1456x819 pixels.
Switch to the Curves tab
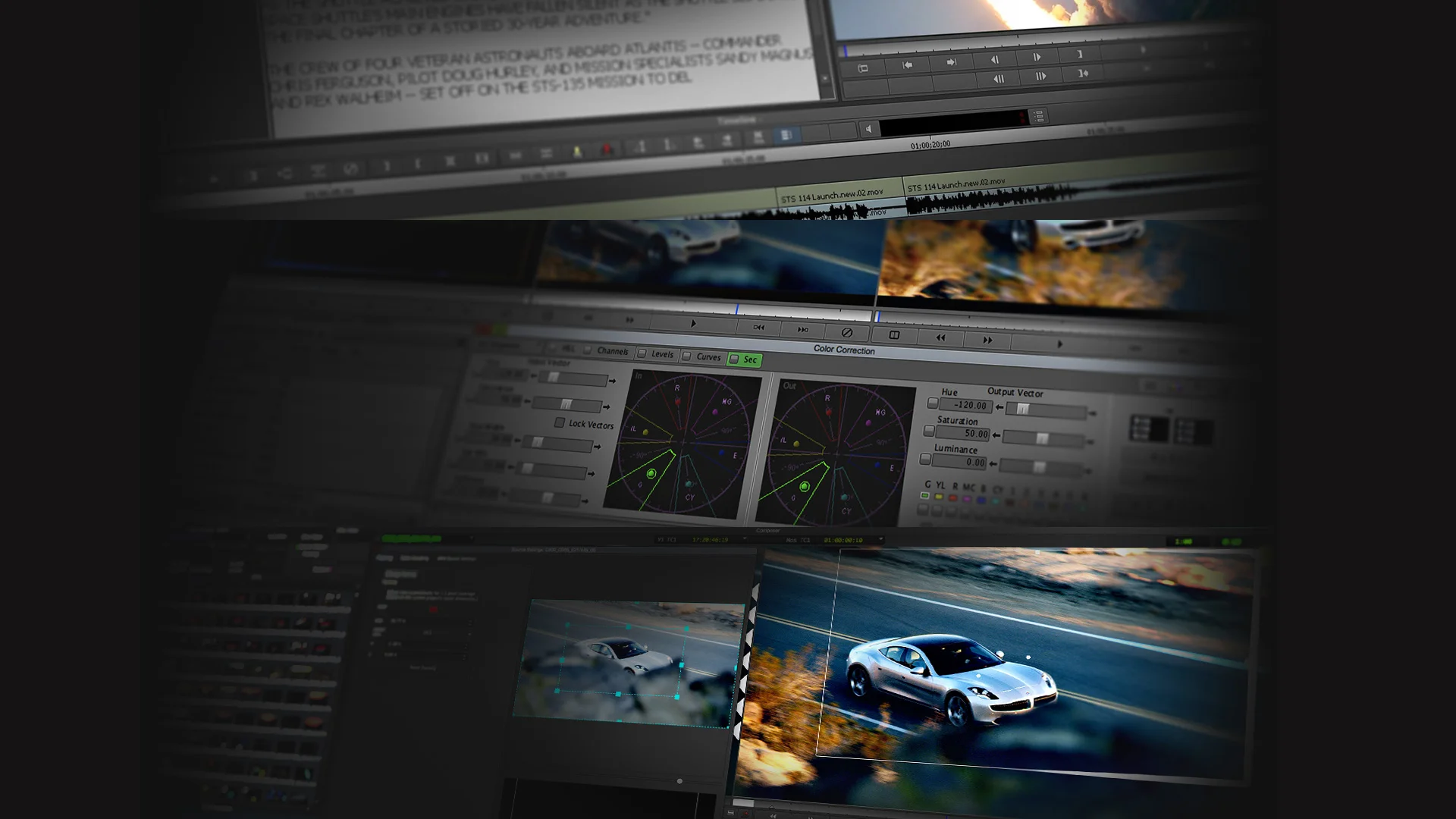coord(708,357)
